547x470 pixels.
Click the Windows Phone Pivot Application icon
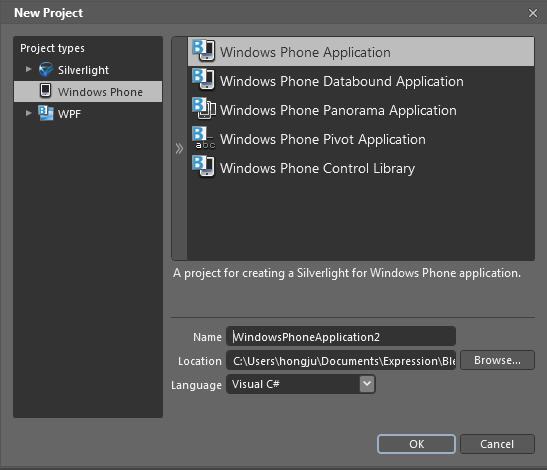pos(204,138)
